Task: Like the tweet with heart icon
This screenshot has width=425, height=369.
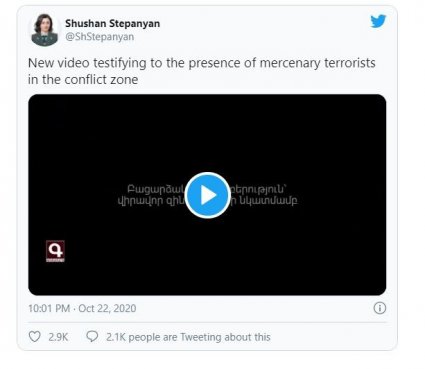Action: tap(35, 337)
